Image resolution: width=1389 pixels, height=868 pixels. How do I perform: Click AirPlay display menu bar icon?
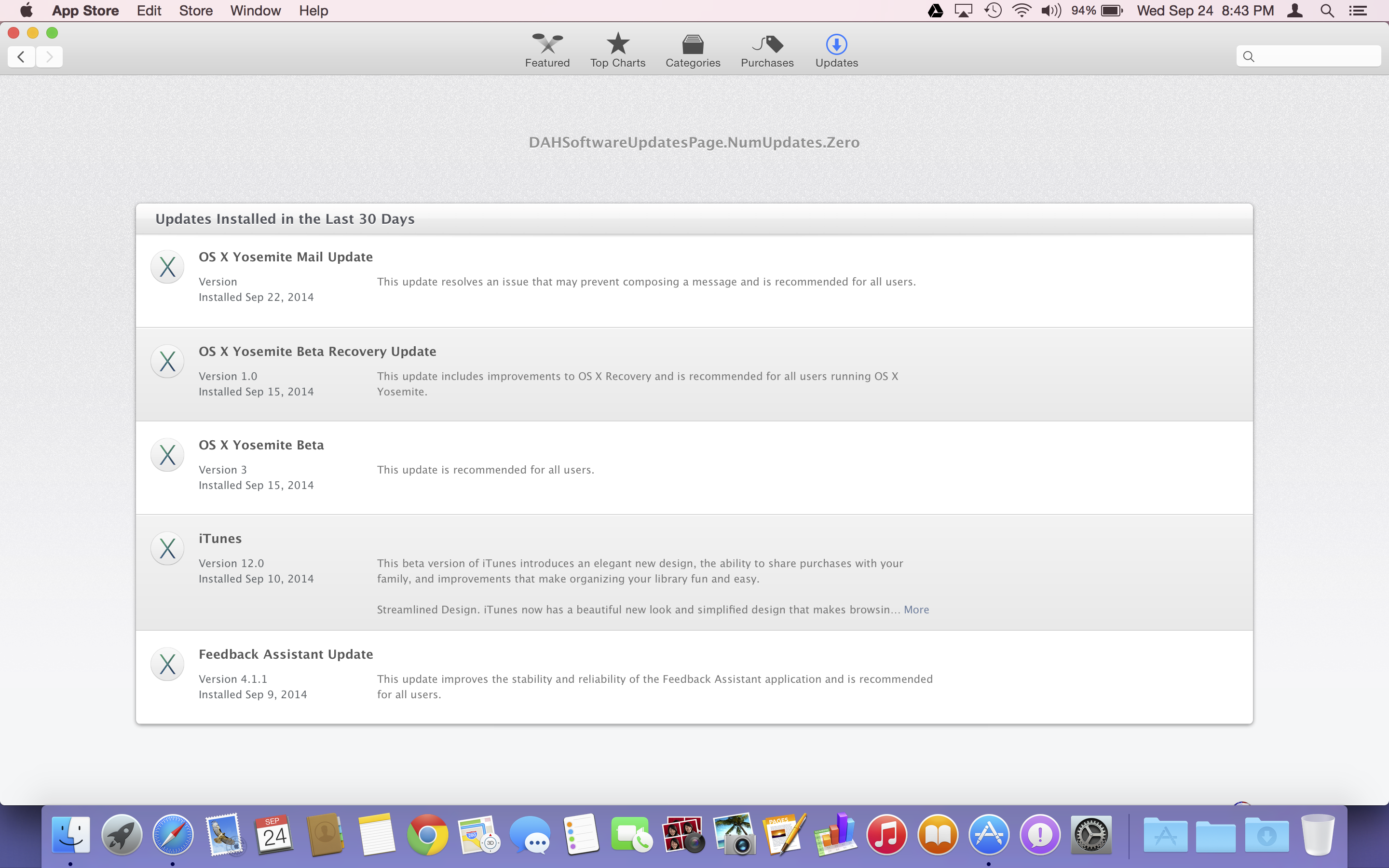pyautogui.click(x=964, y=10)
